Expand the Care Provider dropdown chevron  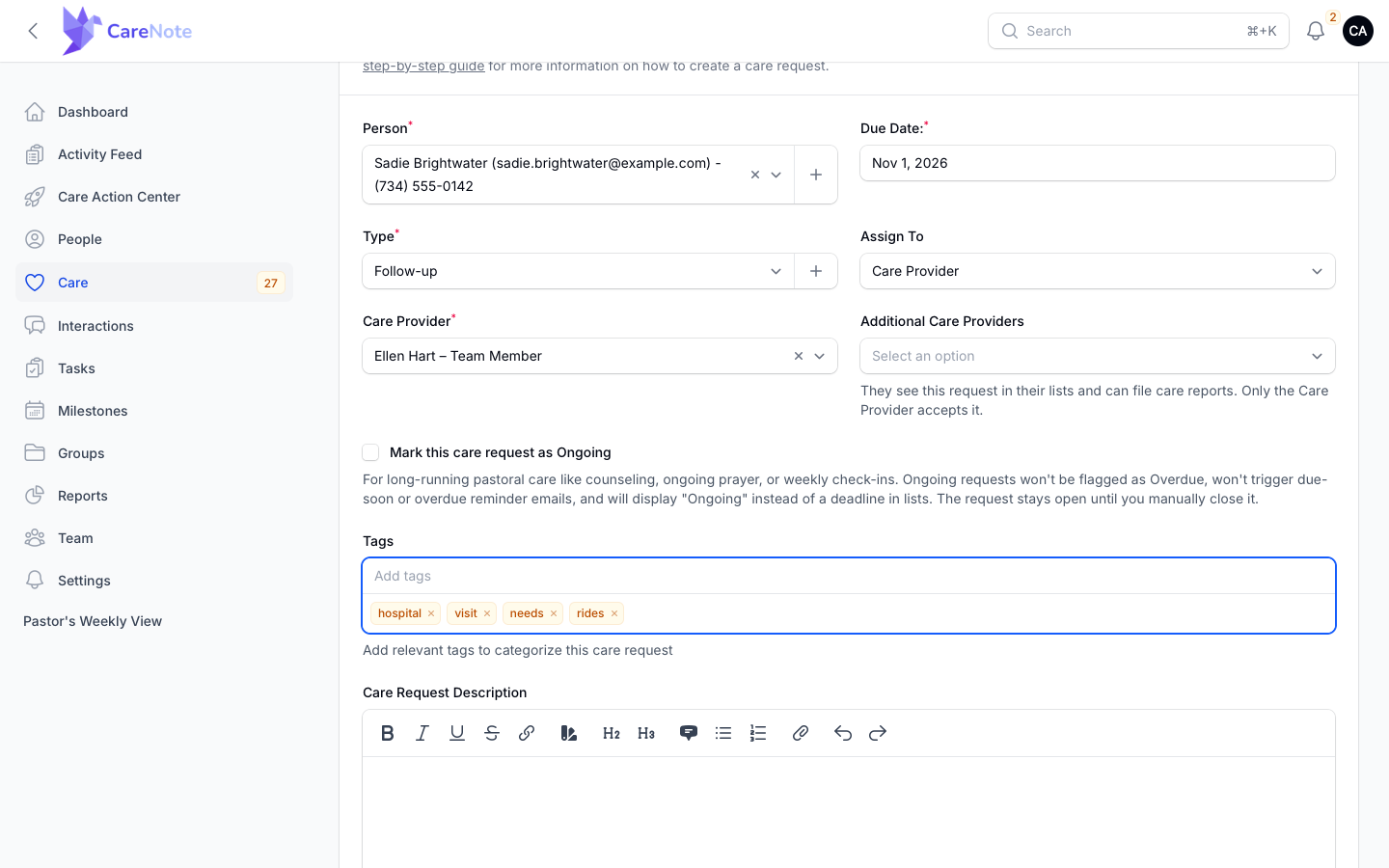point(820,356)
